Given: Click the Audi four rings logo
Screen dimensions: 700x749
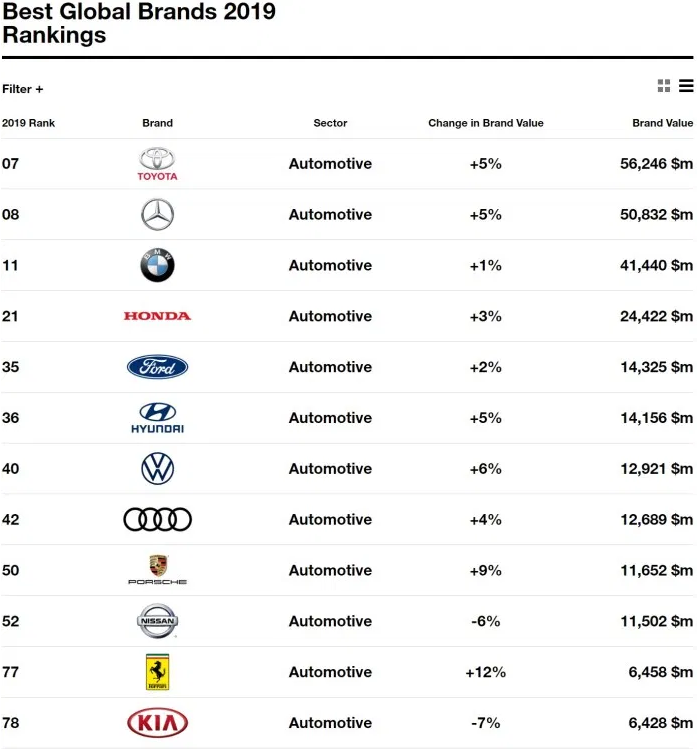Looking at the screenshot, I should point(157,520).
